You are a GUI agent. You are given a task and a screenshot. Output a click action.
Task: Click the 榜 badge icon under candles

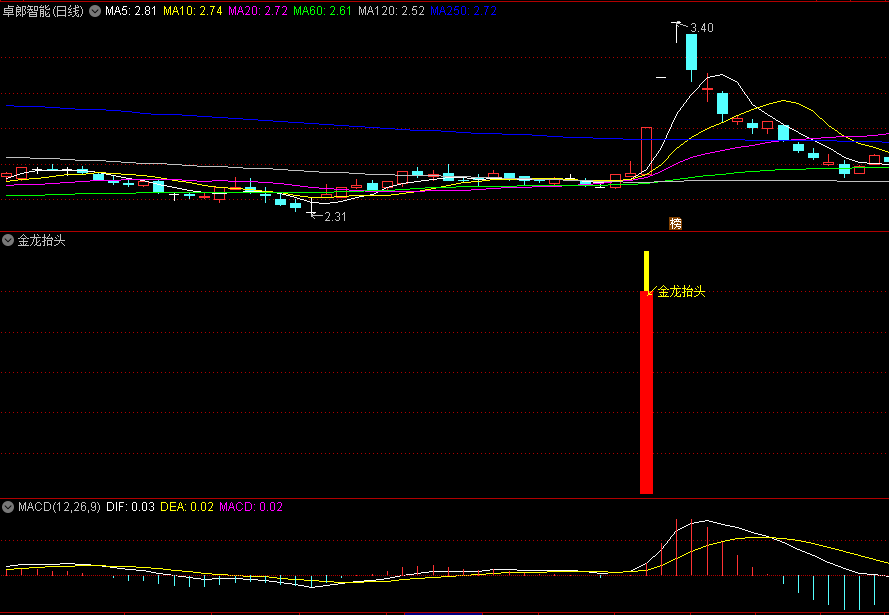(675, 224)
